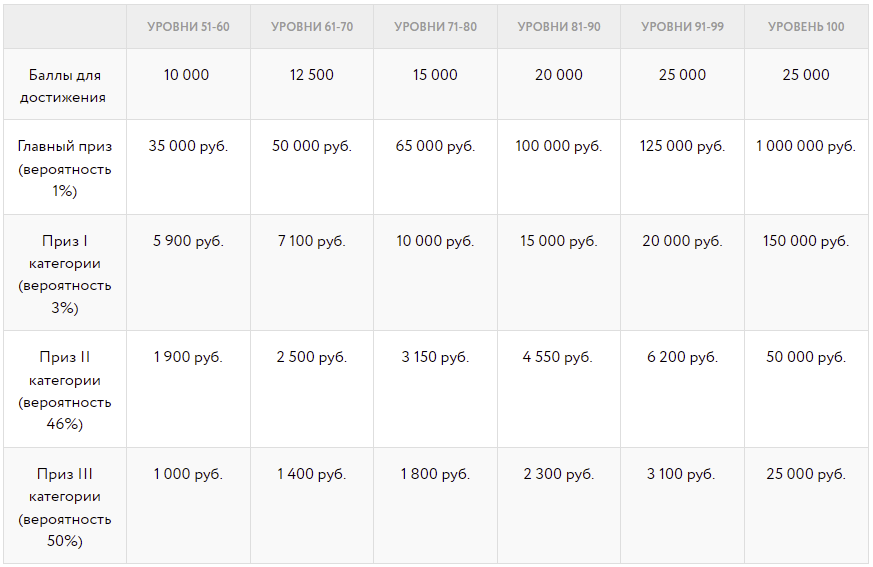873x567 pixels.
Task: Click the "УРОВНИ 71-80" column header
Action: pyautogui.click(x=435, y=27)
